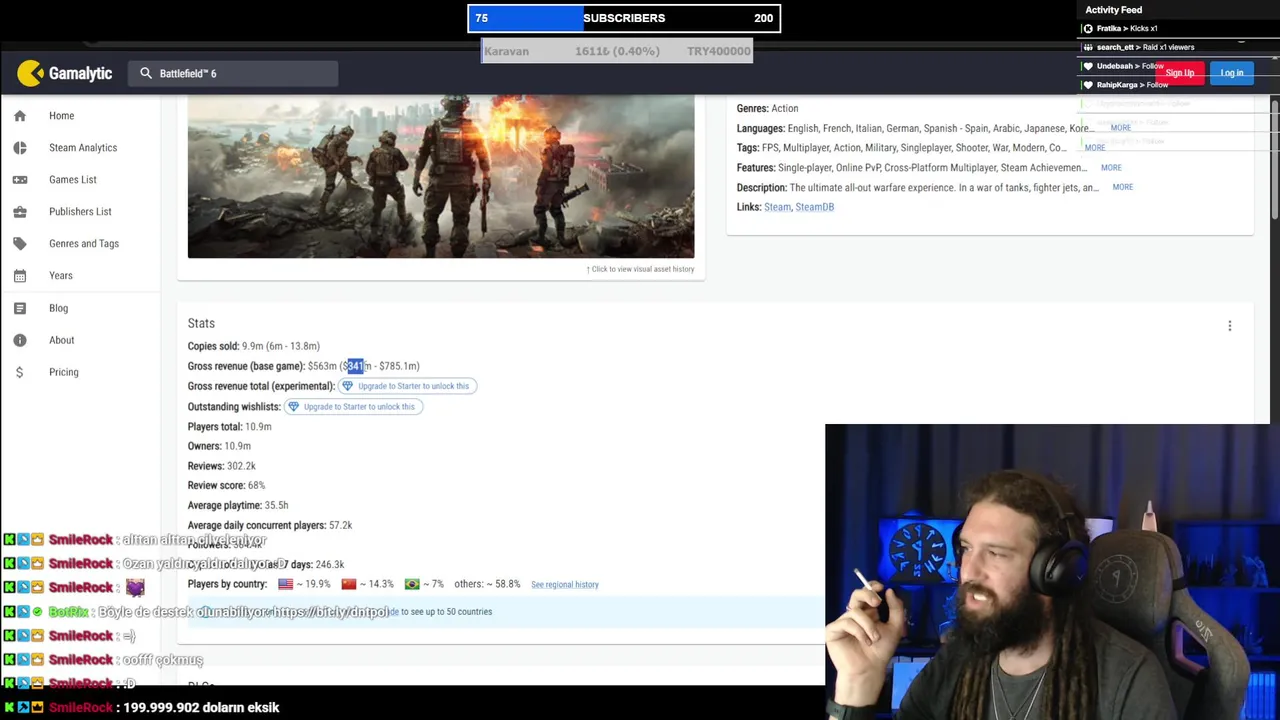
Task: Expand MORE for Features list
Action: 1111,168
